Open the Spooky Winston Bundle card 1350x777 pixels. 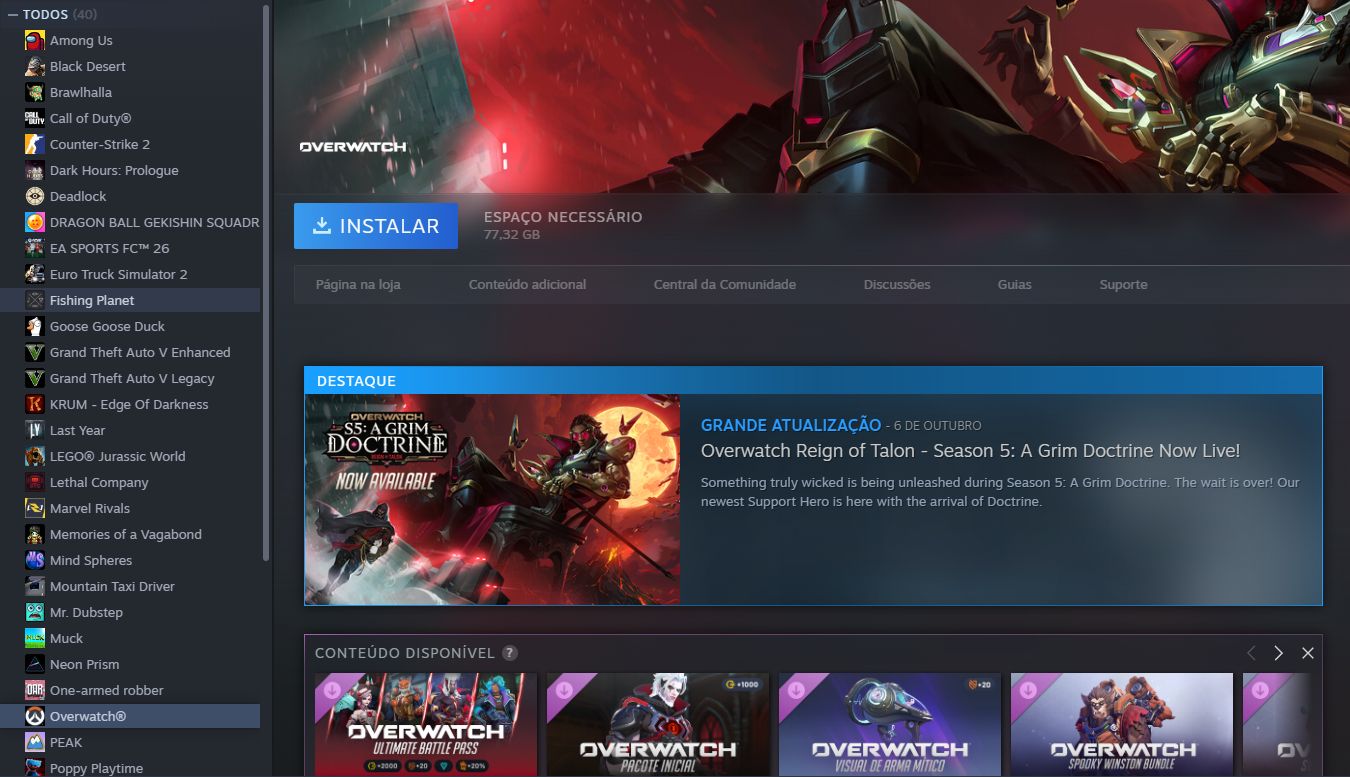pos(1122,725)
